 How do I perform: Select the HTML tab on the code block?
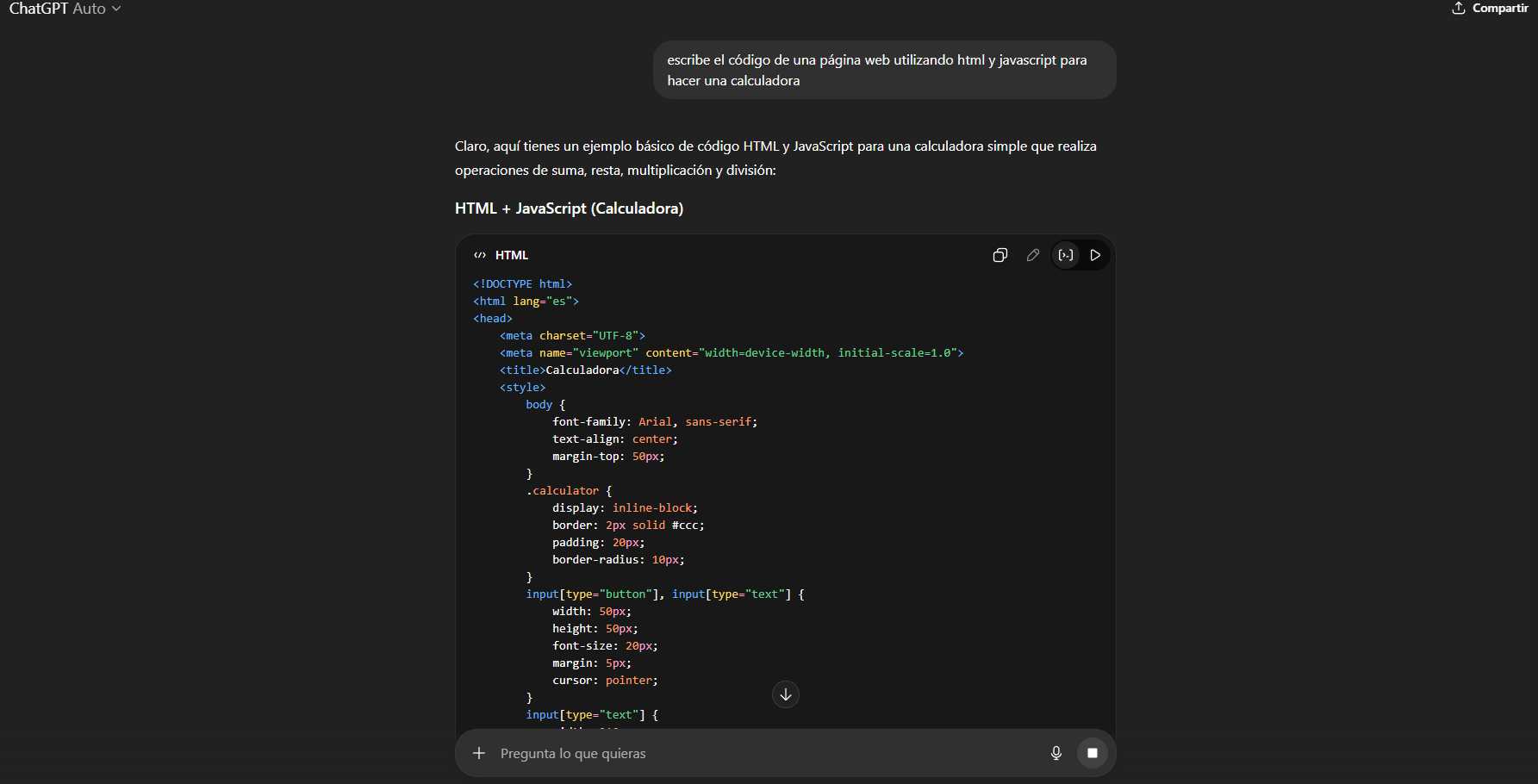pyautogui.click(x=512, y=255)
